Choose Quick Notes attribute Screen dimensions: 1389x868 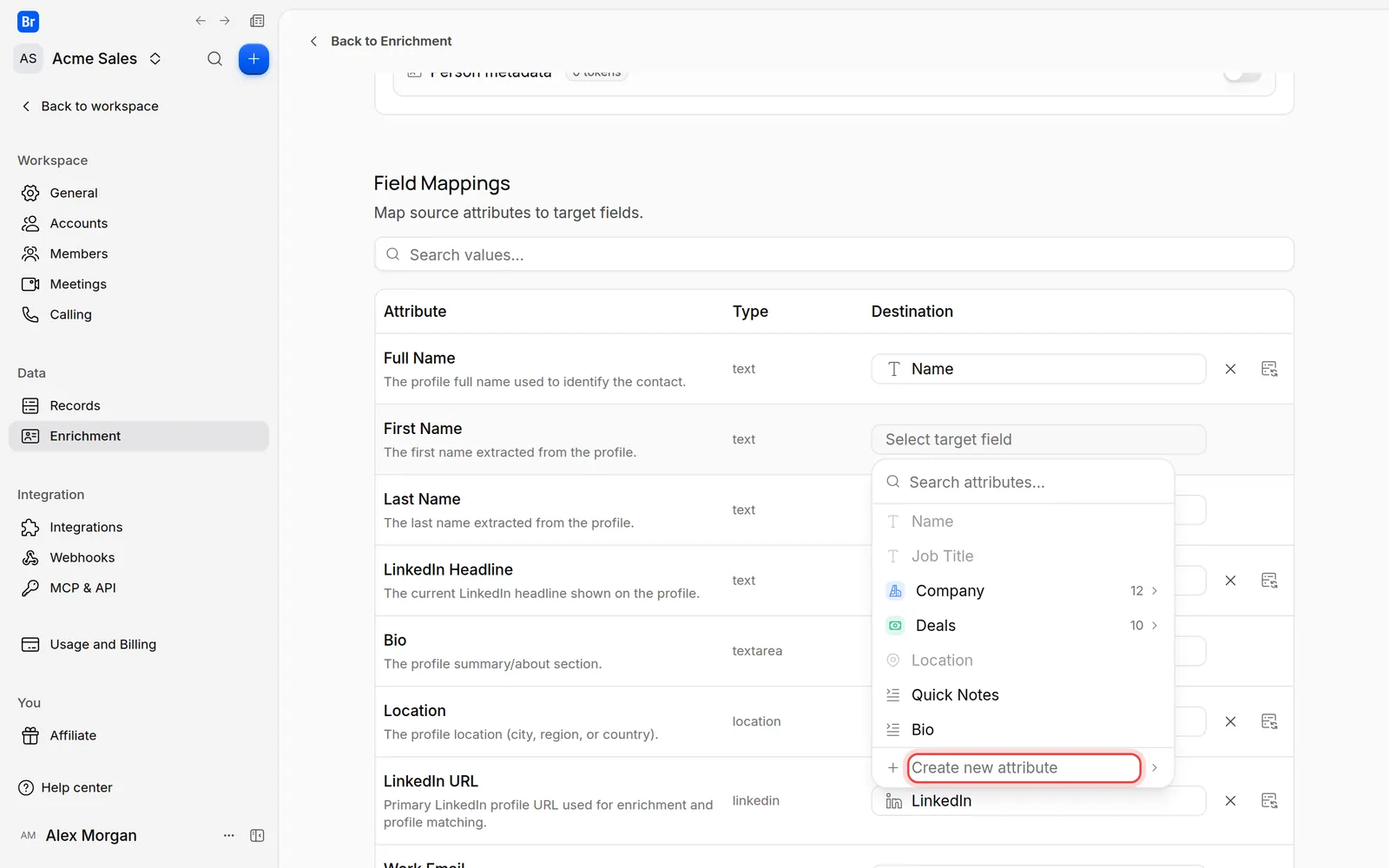coord(1023,694)
